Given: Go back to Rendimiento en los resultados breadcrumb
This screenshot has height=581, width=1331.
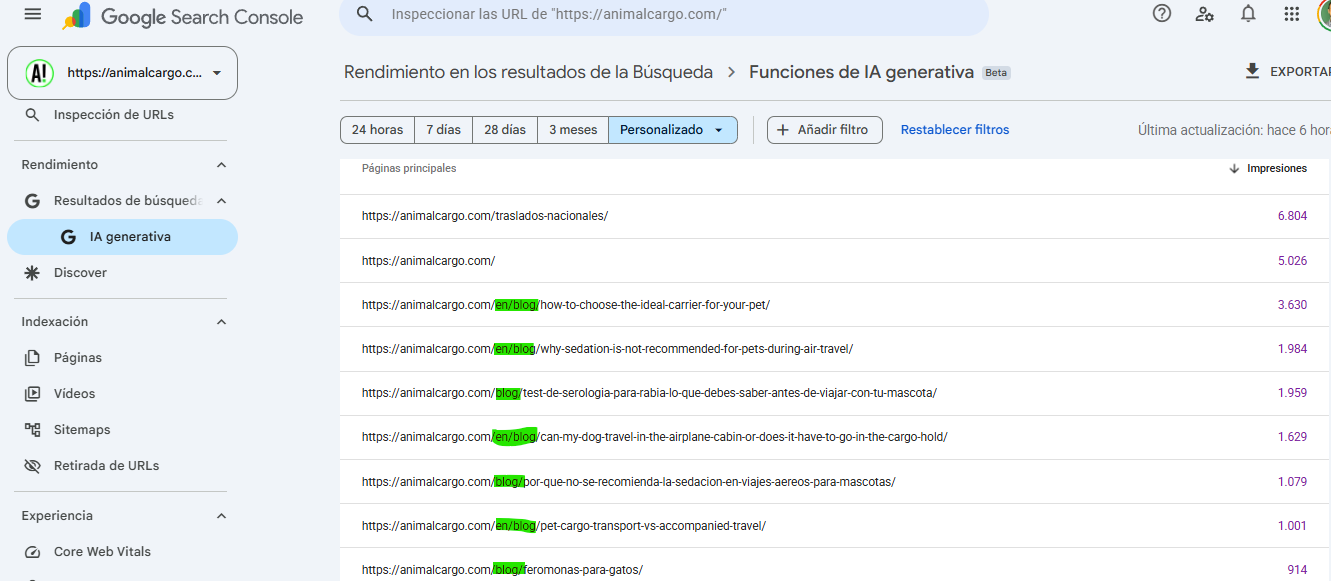Looking at the screenshot, I should tap(528, 72).
